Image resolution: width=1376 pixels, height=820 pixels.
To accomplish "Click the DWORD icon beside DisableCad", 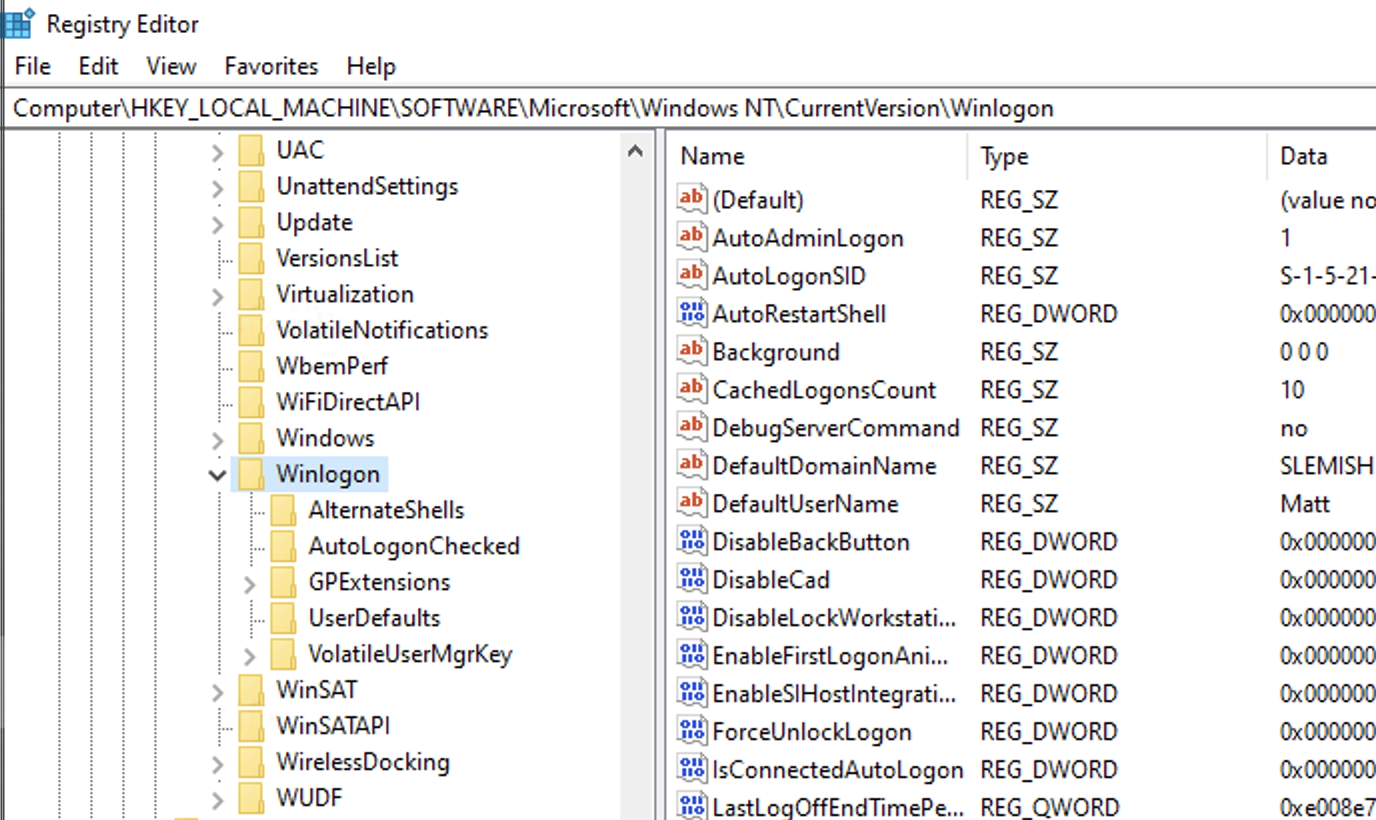I will 691,579.
